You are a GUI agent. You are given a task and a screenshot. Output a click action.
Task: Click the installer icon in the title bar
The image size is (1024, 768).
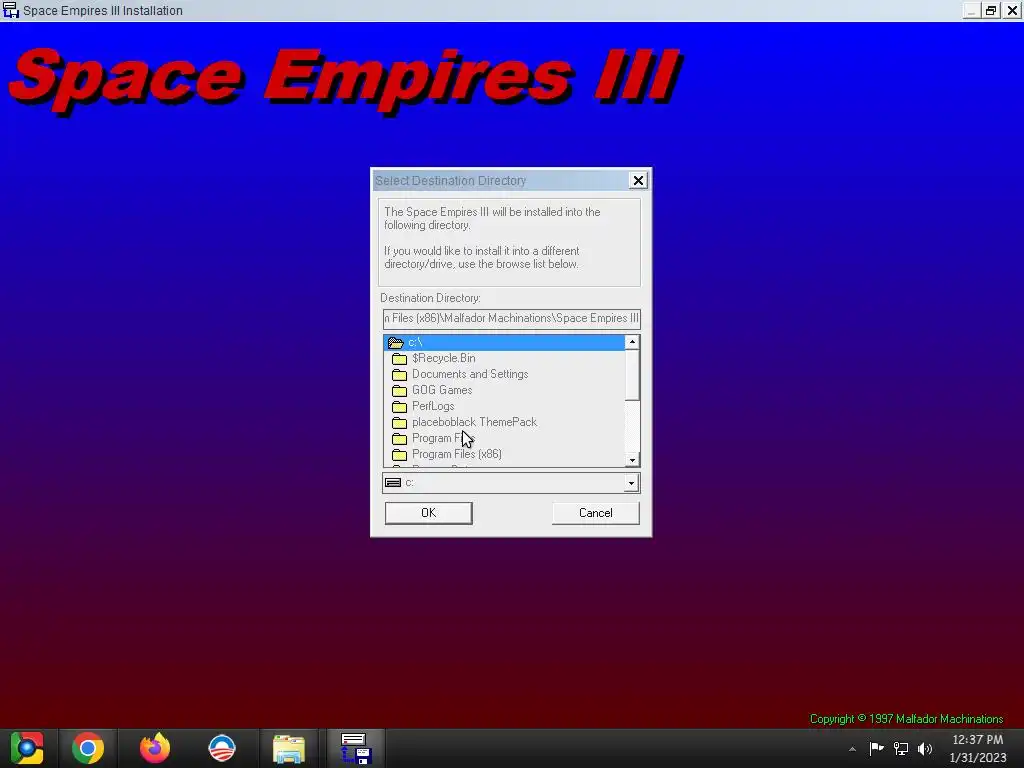point(10,10)
